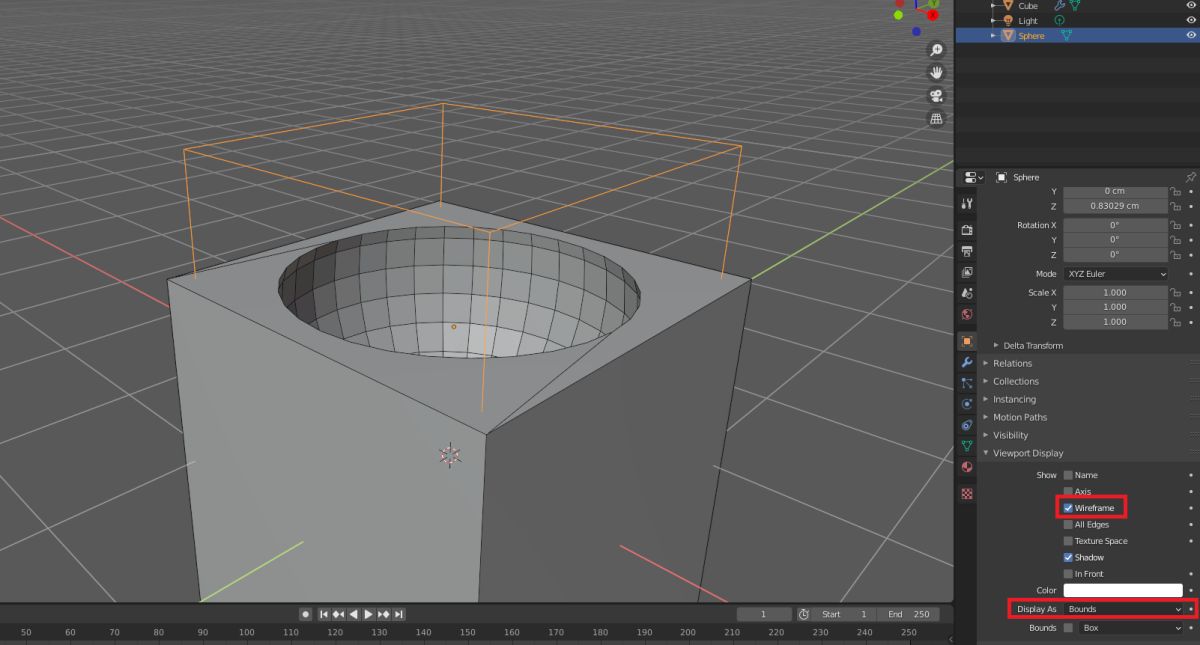Jump to next keyframe
The width and height of the screenshot is (1200, 645).
tap(383, 614)
